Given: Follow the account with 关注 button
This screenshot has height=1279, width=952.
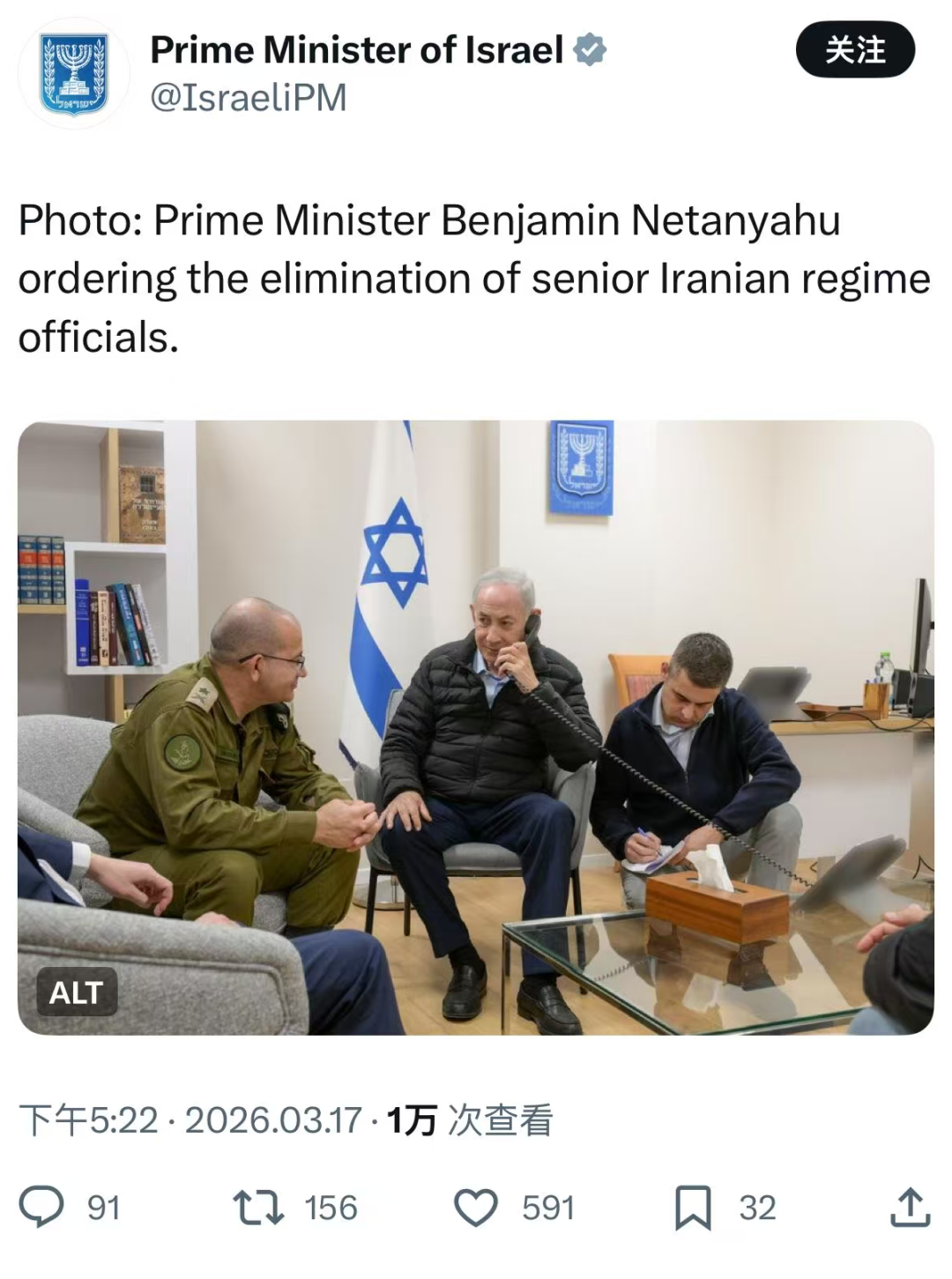Looking at the screenshot, I should click(855, 50).
